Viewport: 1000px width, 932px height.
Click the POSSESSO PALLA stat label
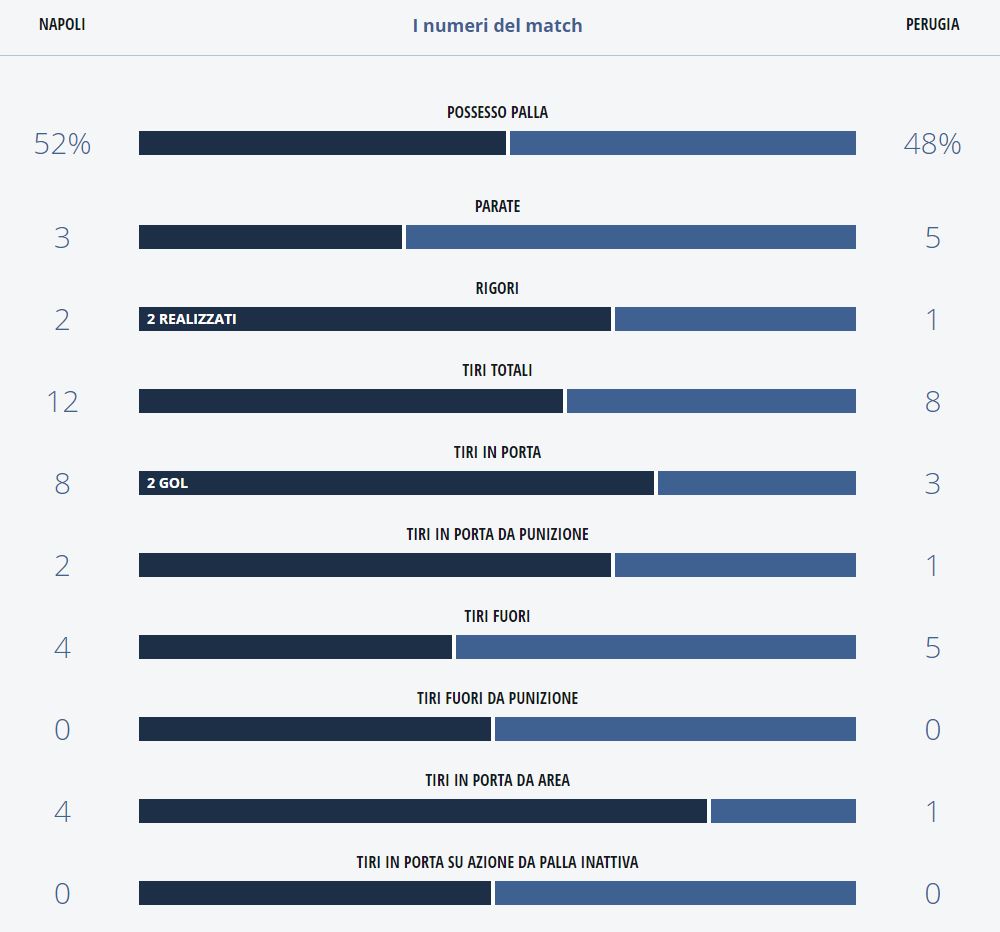point(497,113)
